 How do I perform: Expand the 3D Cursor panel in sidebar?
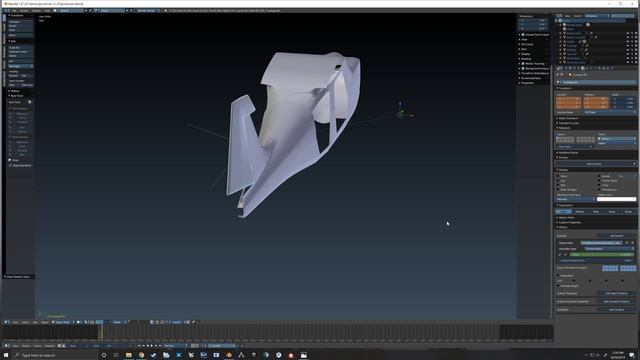click(527, 44)
